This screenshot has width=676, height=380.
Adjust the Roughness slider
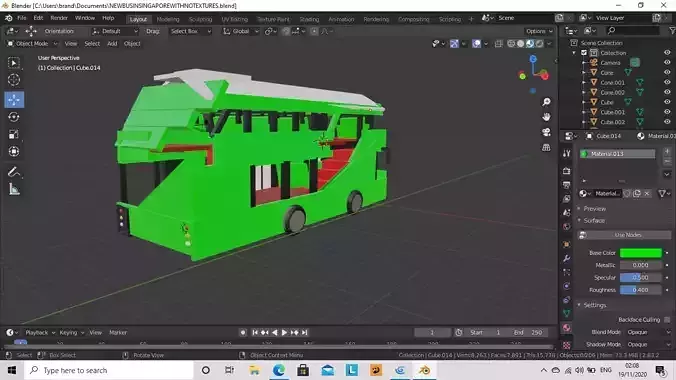(x=641, y=290)
